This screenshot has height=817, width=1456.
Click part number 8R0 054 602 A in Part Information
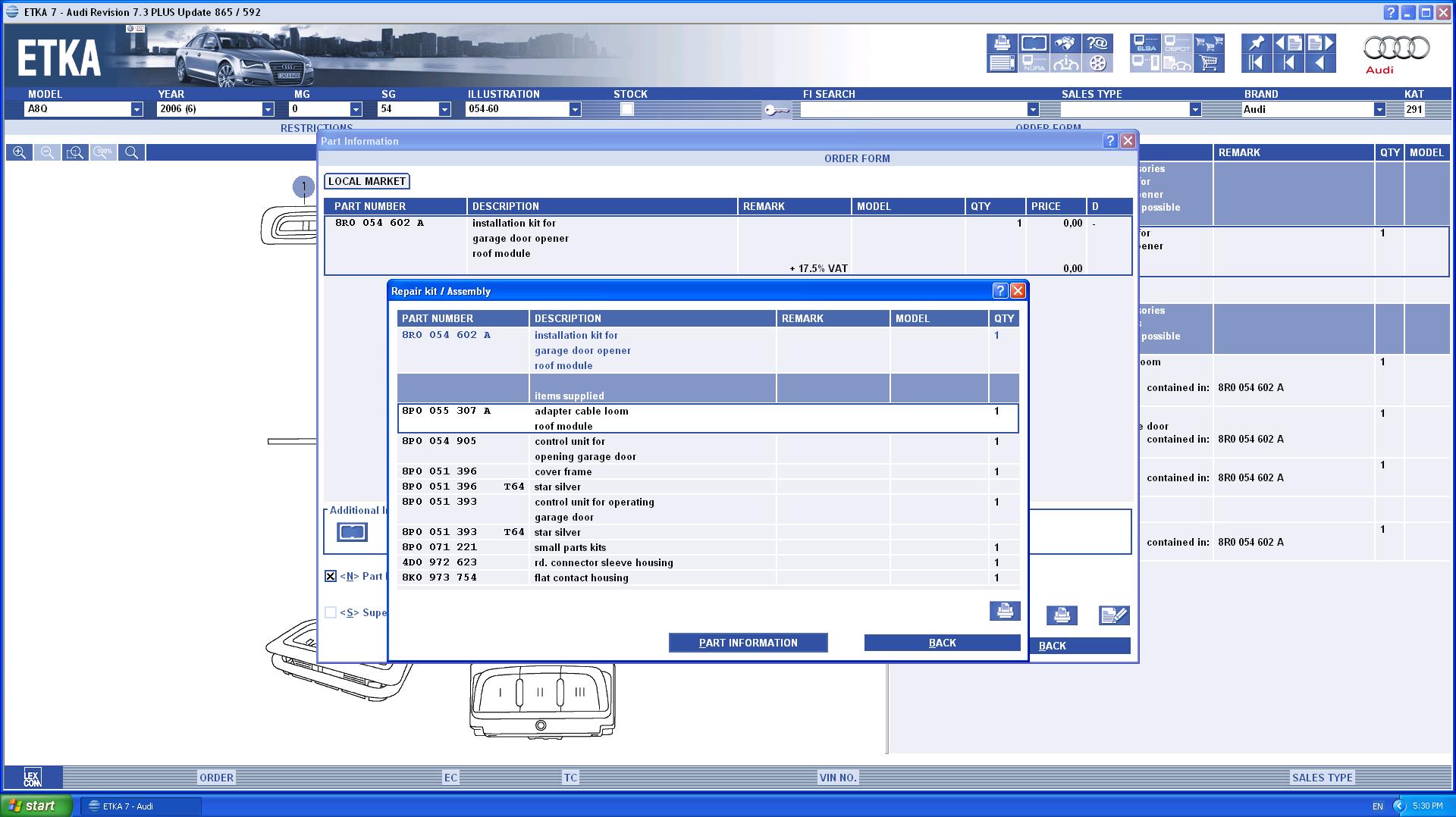tap(379, 223)
